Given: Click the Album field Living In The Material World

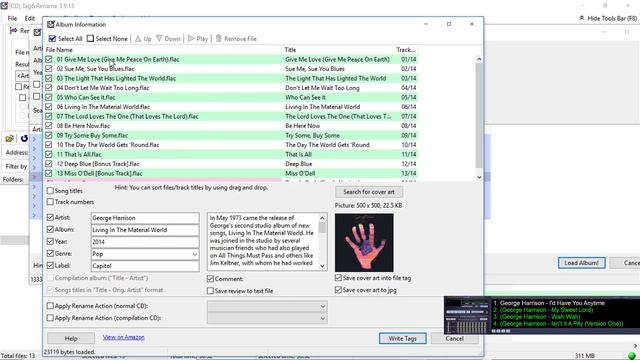Looking at the screenshot, I should pyautogui.click(x=145, y=230).
